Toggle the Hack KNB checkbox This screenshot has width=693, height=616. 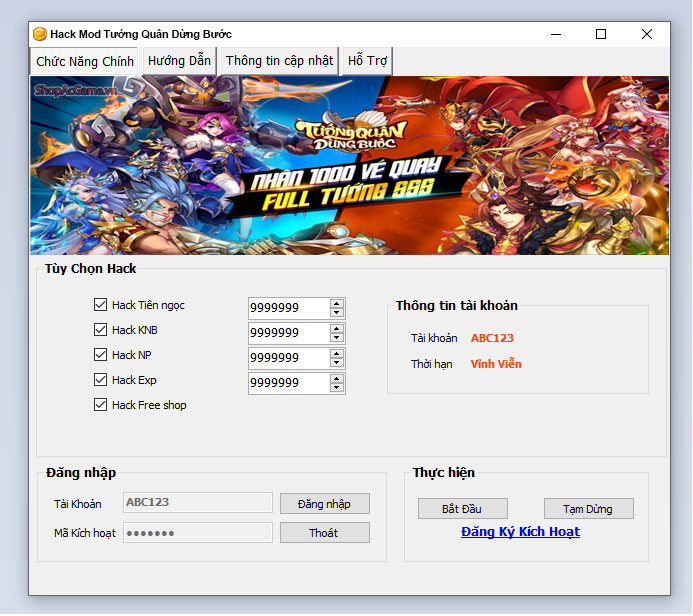coord(100,330)
